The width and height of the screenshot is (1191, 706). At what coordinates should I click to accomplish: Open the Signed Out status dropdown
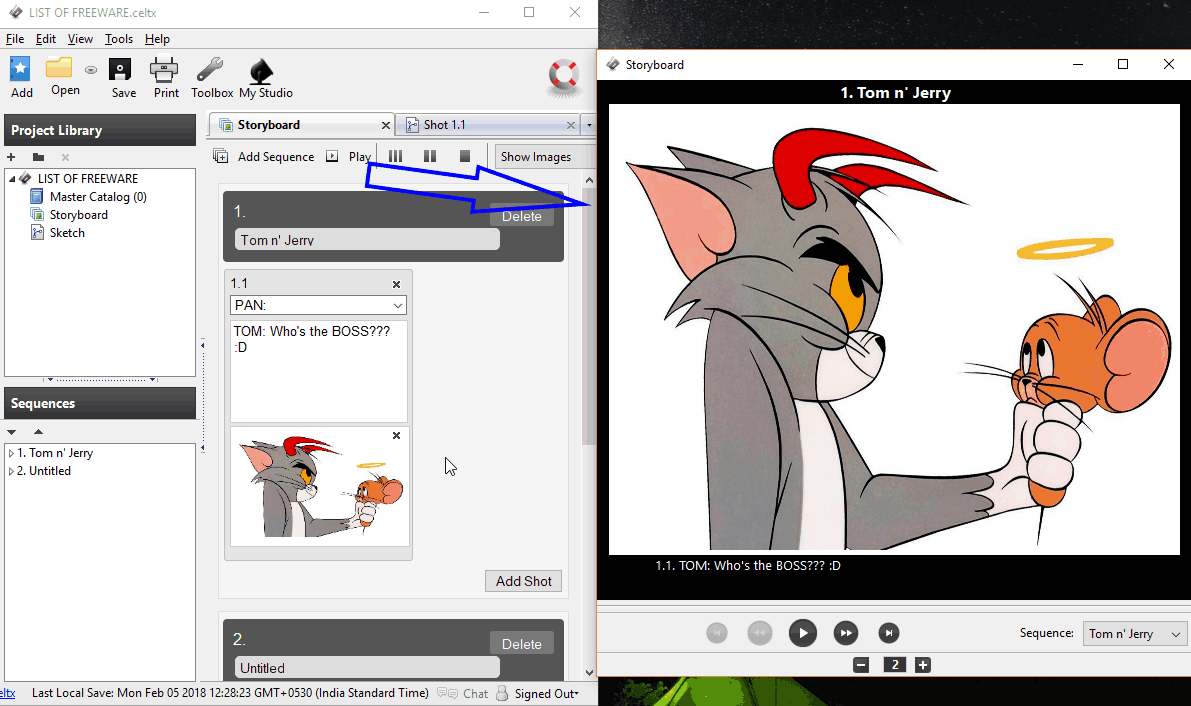(546, 693)
